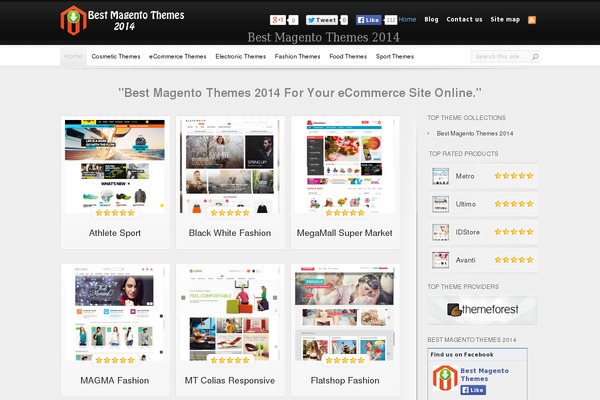The image size is (600, 400).
Task: Open the Flatshop Fashion title link
Action: coord(345,380)
